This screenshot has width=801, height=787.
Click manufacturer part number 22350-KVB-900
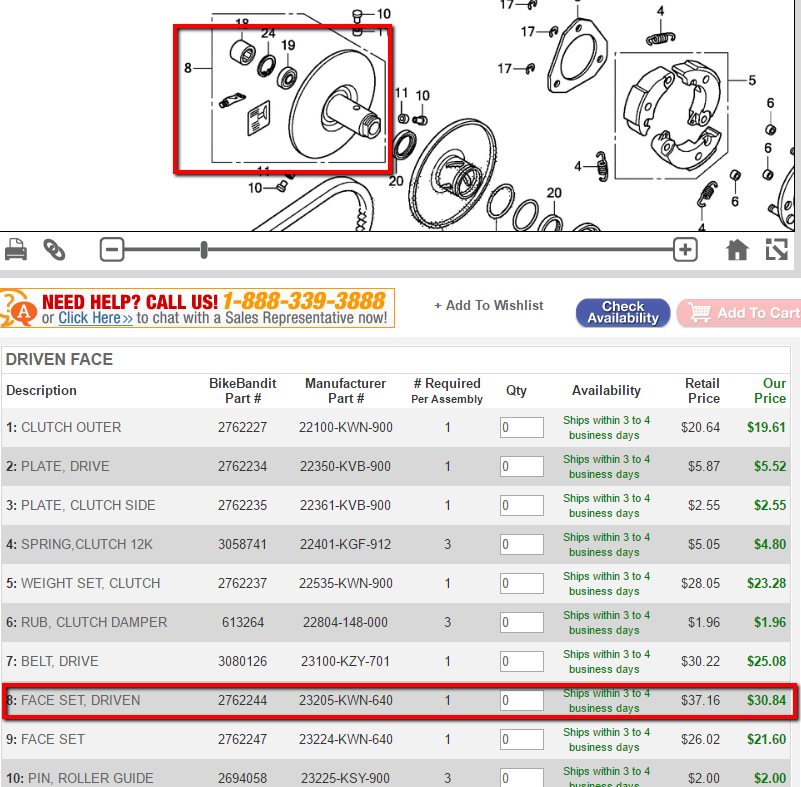(x=345, y=466)
